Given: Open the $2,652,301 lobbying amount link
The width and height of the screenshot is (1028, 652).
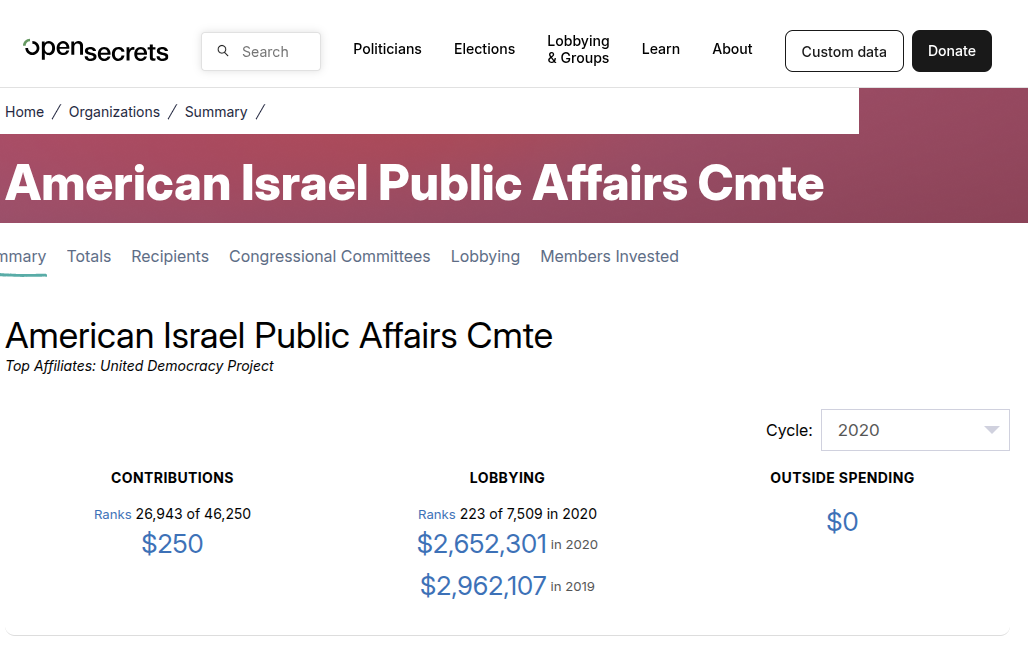Looking at the screenshot, I should (482, 544).
